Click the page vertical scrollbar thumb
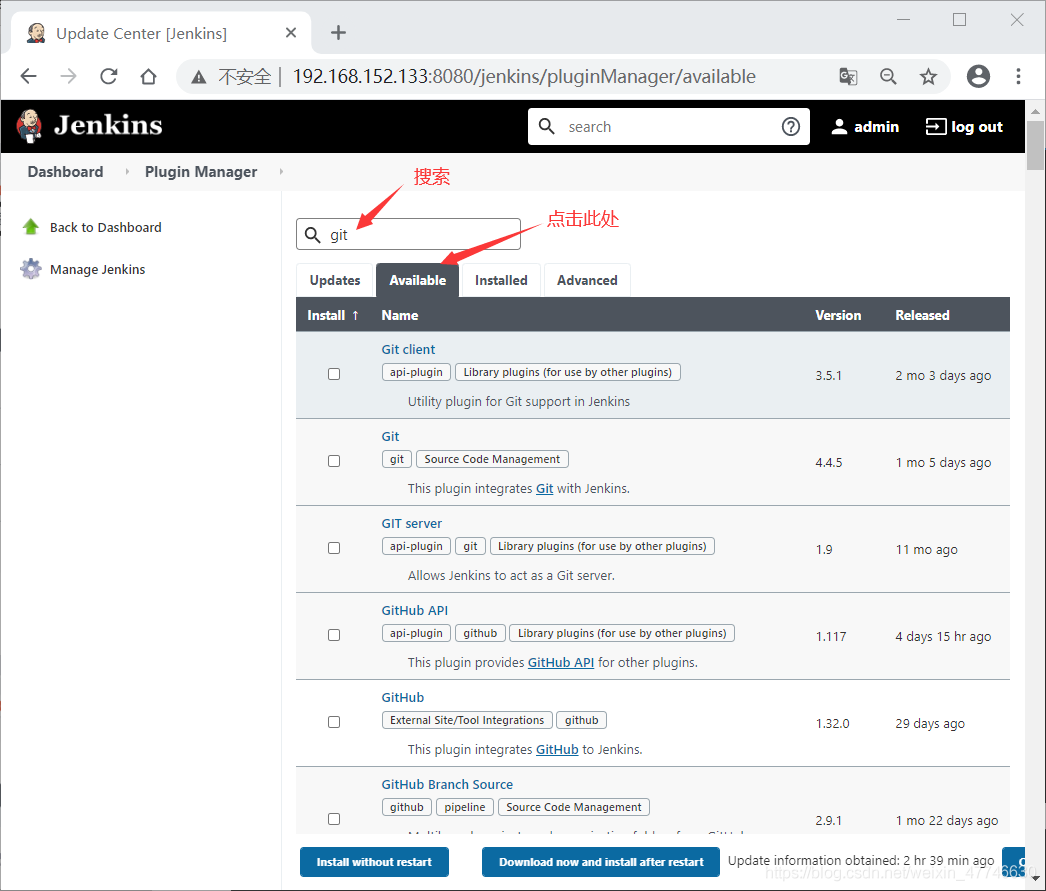 coord(1035,145)
